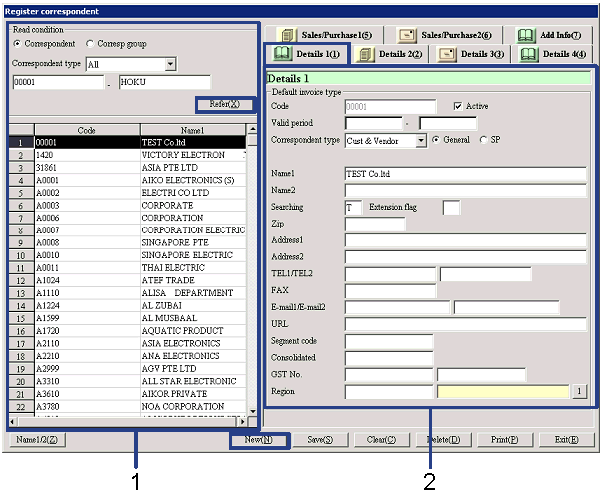Select the row ASIA PTE LTD

coord(127,168)
